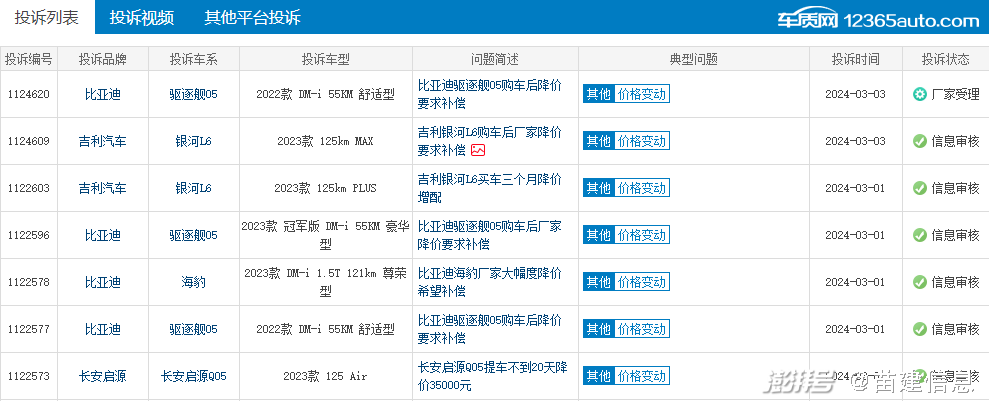Open complaint 比亚迪驱逐舰05购车后降价要求补偿 in row 1122577

click(489, 328)
